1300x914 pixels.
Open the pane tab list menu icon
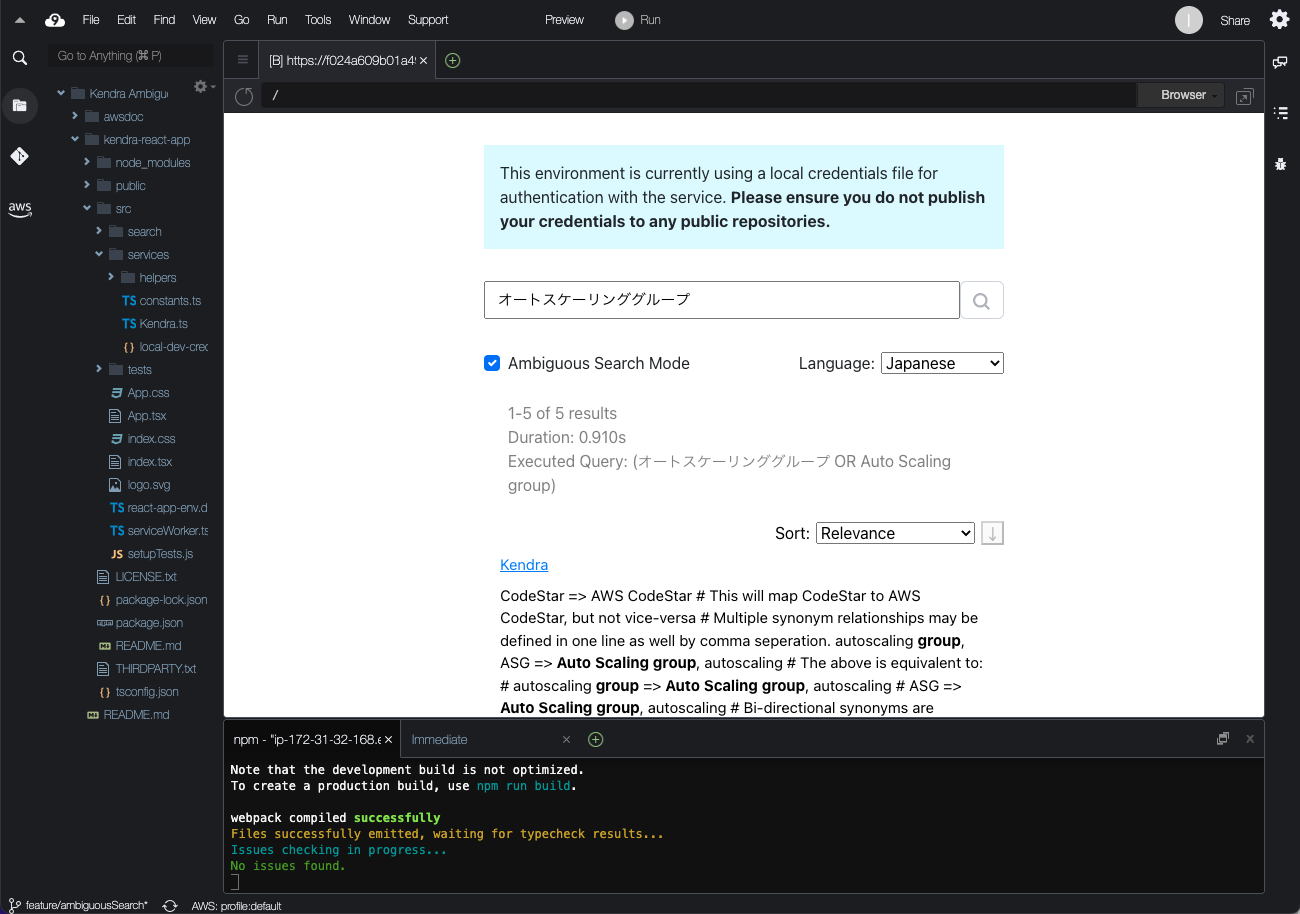coord(242,60)
